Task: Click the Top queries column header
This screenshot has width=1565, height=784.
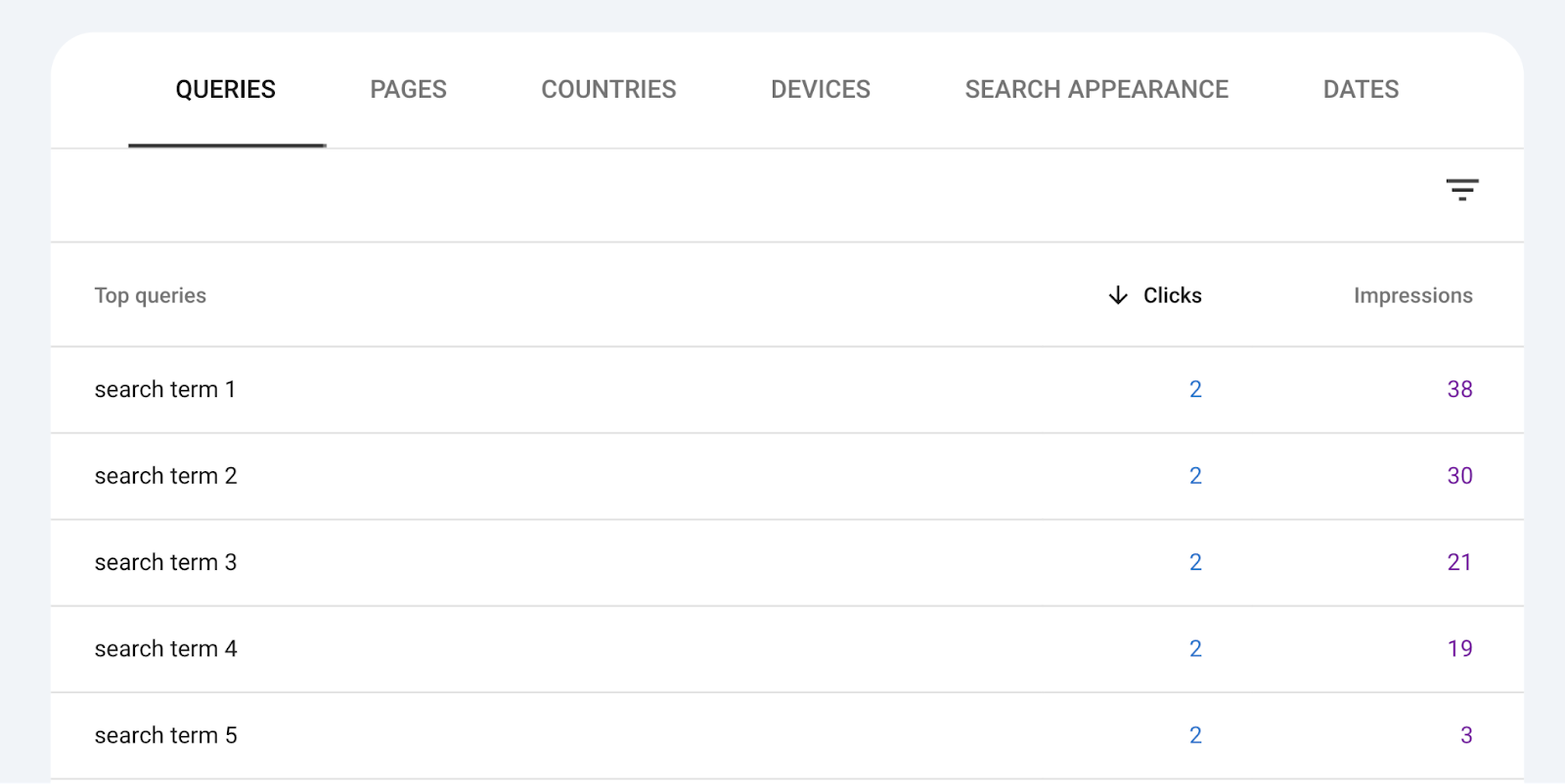Action: click(x=150, y=295)
